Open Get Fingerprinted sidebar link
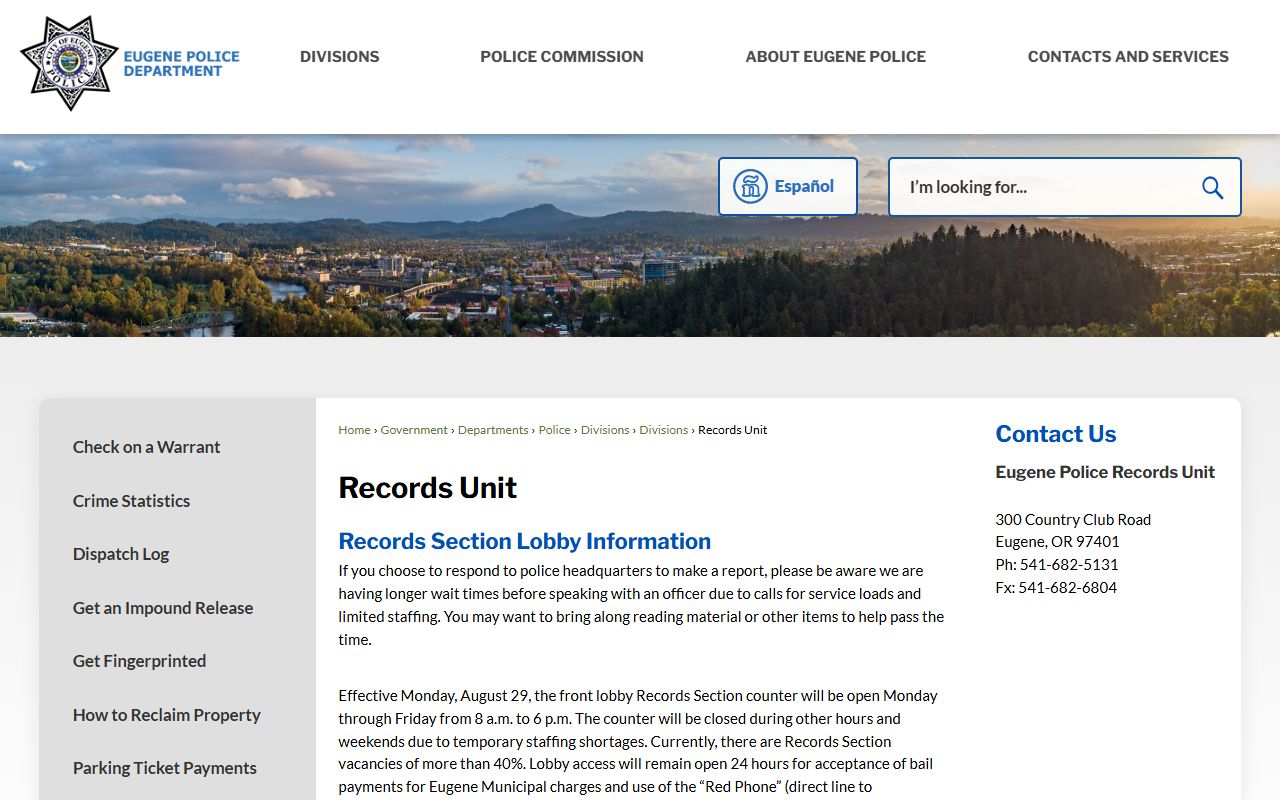Viewport: 1280px width, 800px height. (x=139, y=661)
